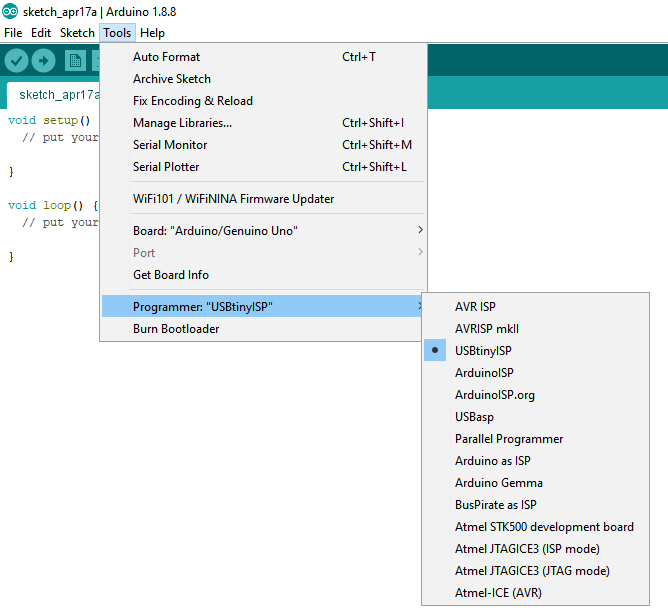The width and height of the screenshot is (668, 612).
Task: Click the Verify checkmark toolbar icon
Action: tap(16, 61)
